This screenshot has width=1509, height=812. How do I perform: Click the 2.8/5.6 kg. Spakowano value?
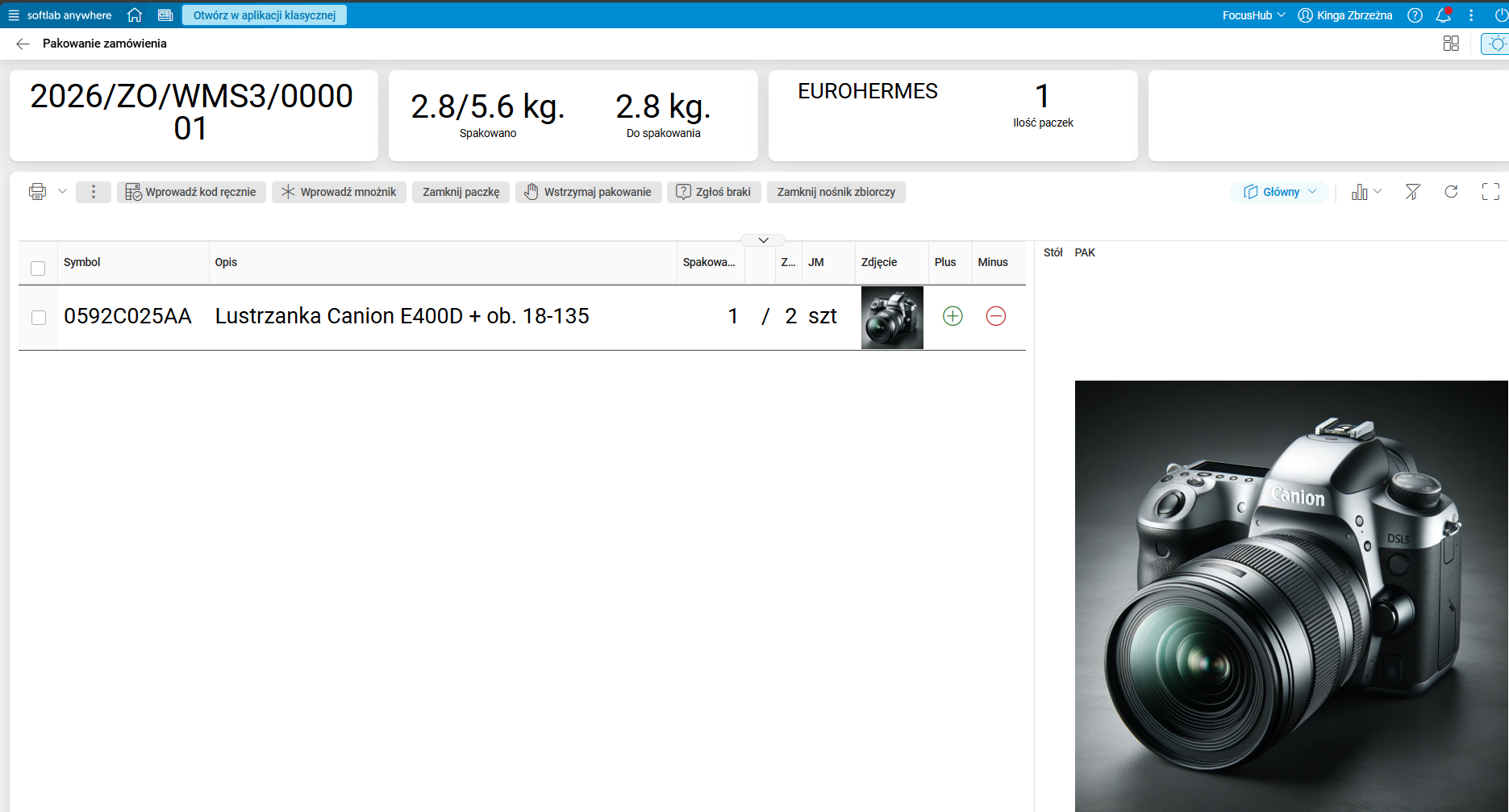488,106
